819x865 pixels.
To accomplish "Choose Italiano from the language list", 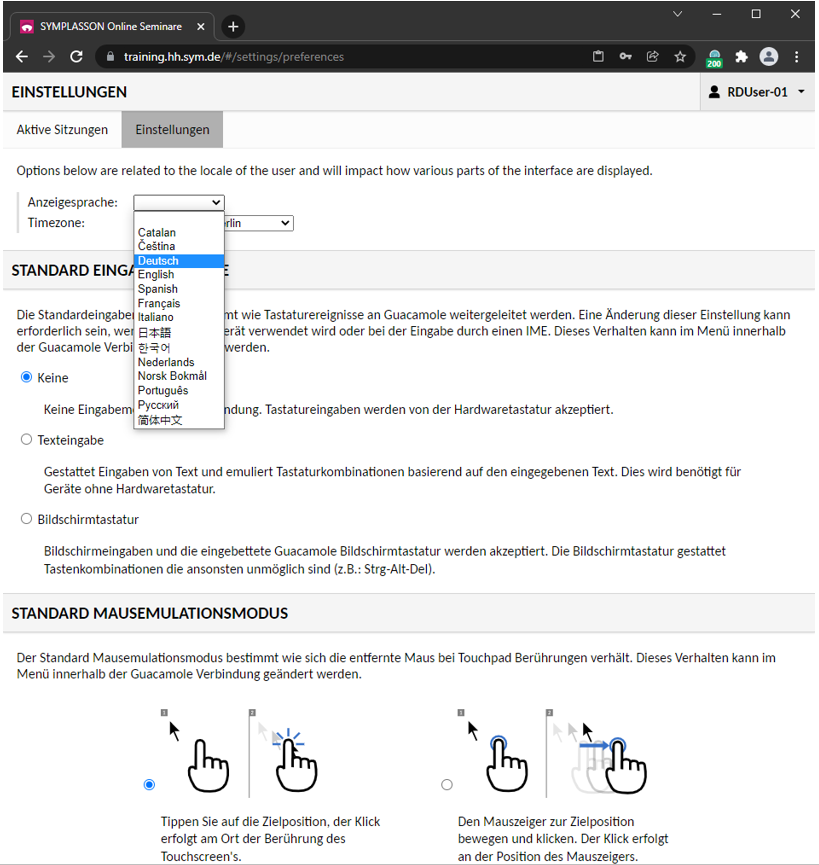I will pos(179,317).
